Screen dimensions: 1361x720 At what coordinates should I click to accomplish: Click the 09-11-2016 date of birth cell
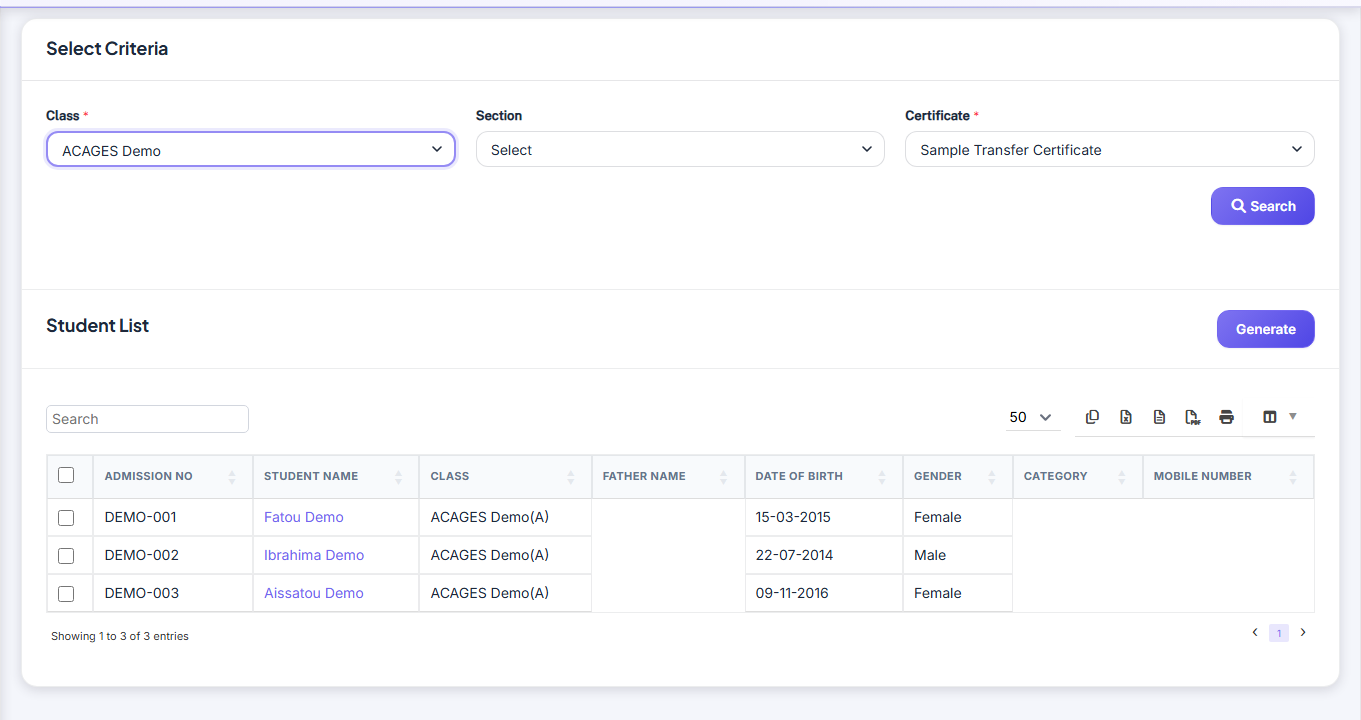[x=824, y=593]
